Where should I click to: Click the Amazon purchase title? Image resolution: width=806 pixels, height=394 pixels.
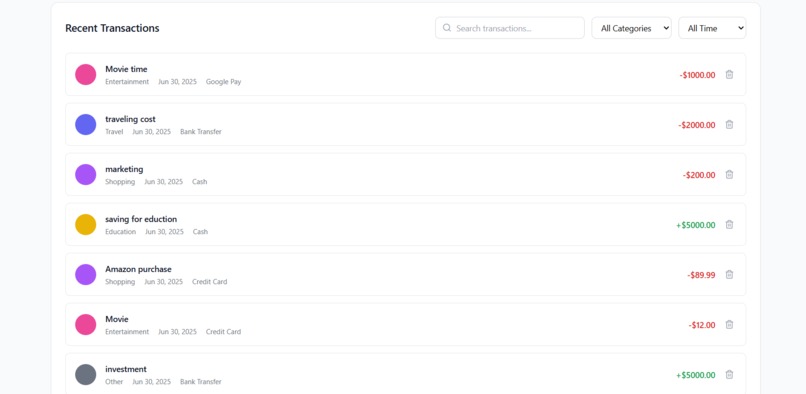[x=138, y=269]
